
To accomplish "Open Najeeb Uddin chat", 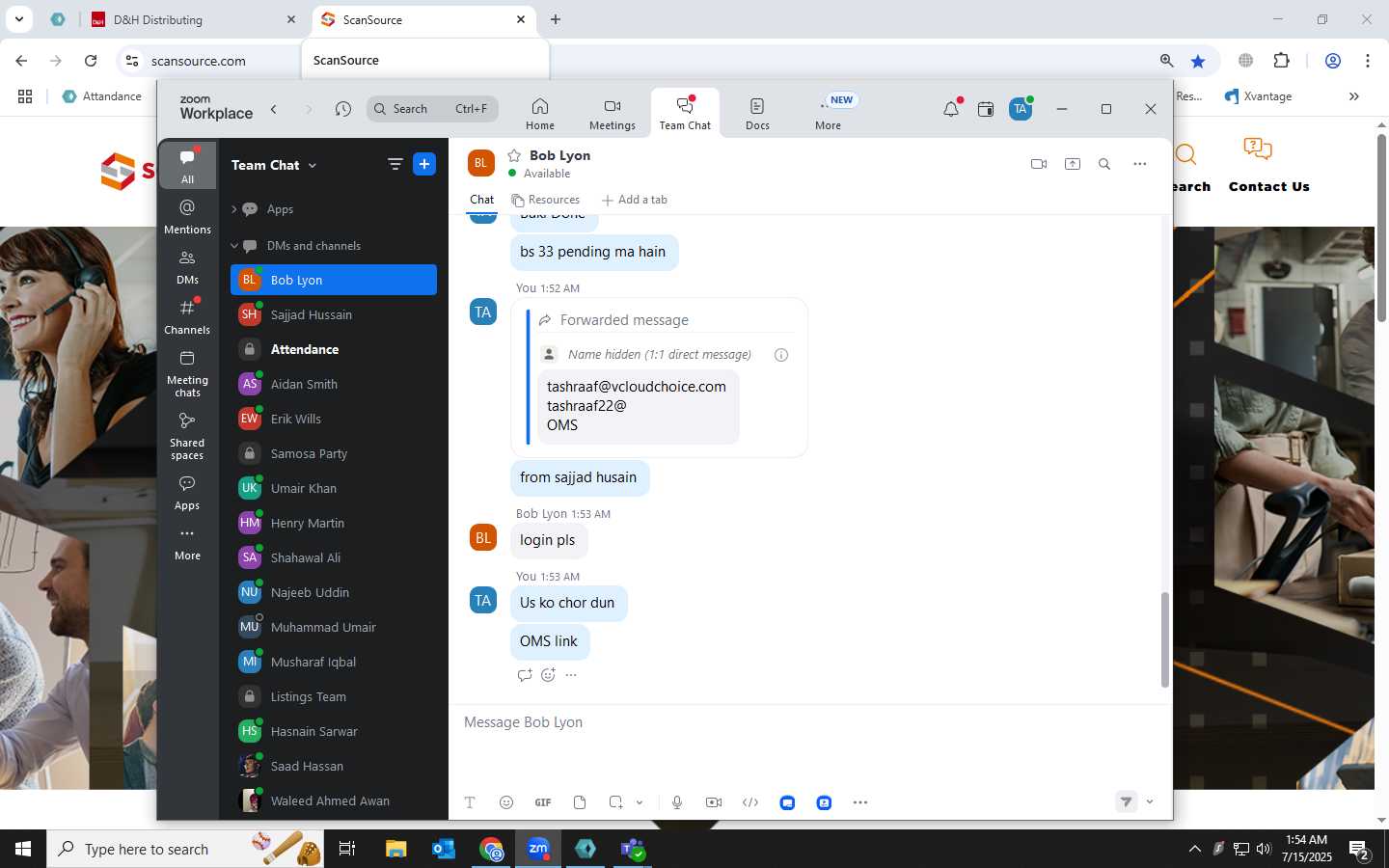I will click(334, 592).
